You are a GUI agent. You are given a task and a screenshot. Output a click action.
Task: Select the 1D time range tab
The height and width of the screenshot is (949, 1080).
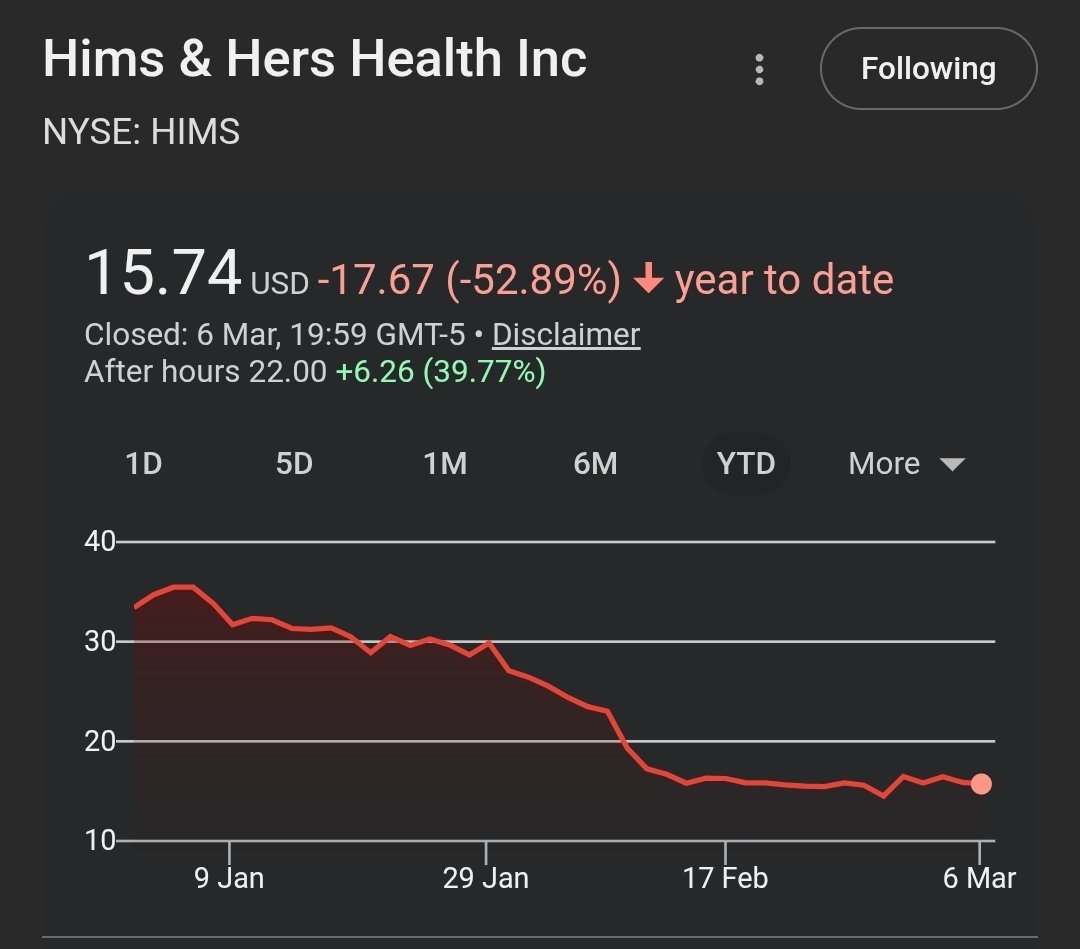pos(143,463)
